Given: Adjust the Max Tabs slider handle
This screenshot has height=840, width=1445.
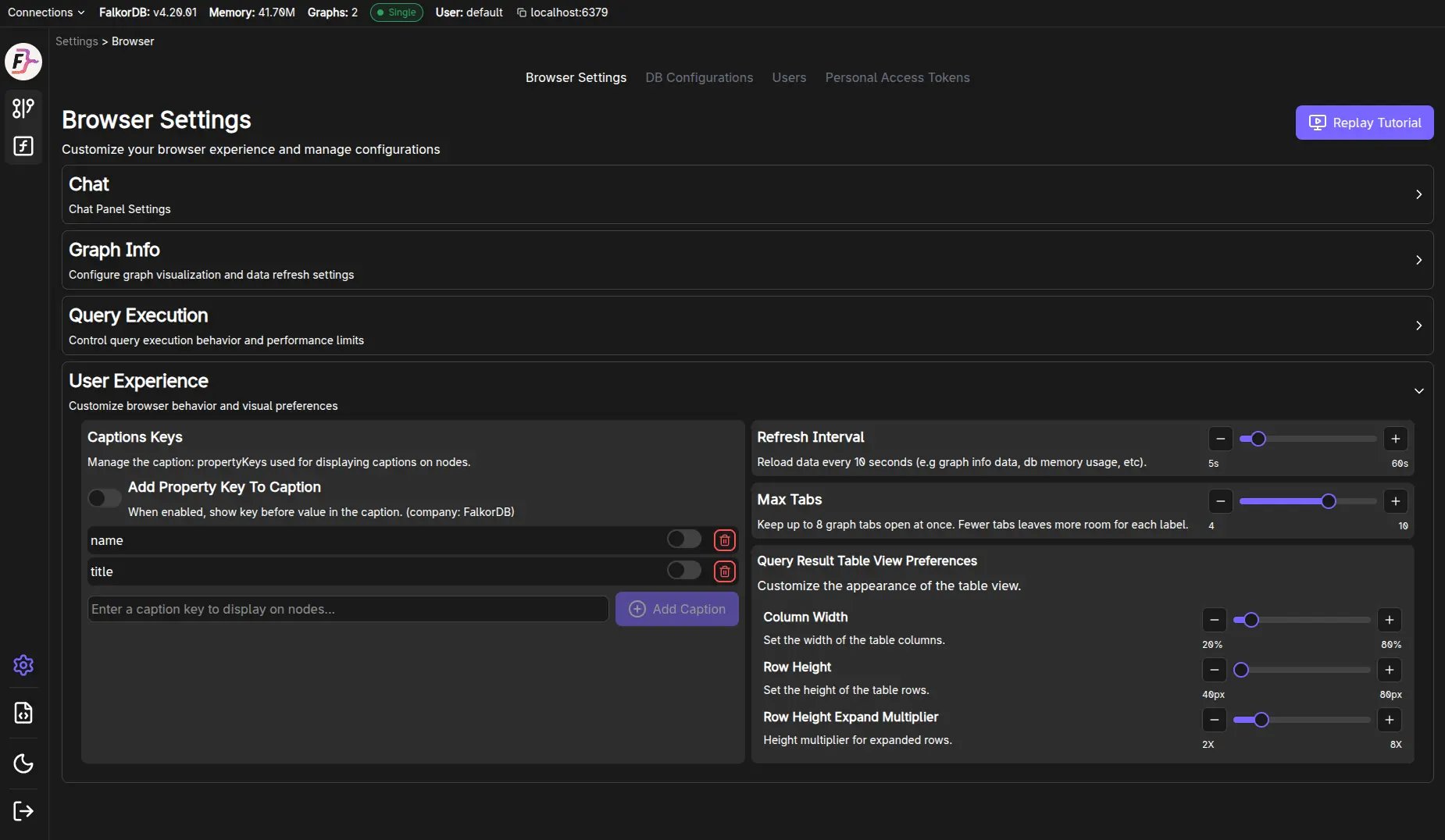Looking at the screenshot, I should tap(1328, 501).
